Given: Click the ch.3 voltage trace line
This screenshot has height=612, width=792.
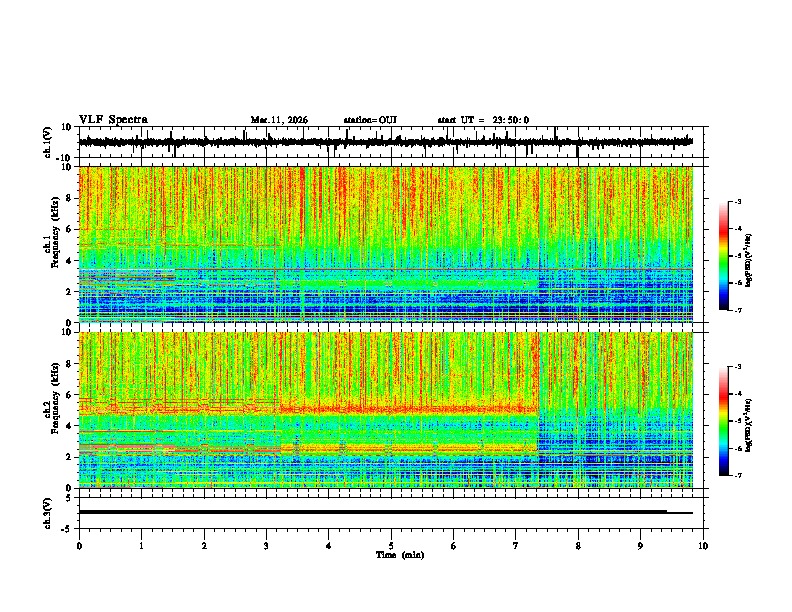Looking at the screenshot, I should (x=386, y=512).
